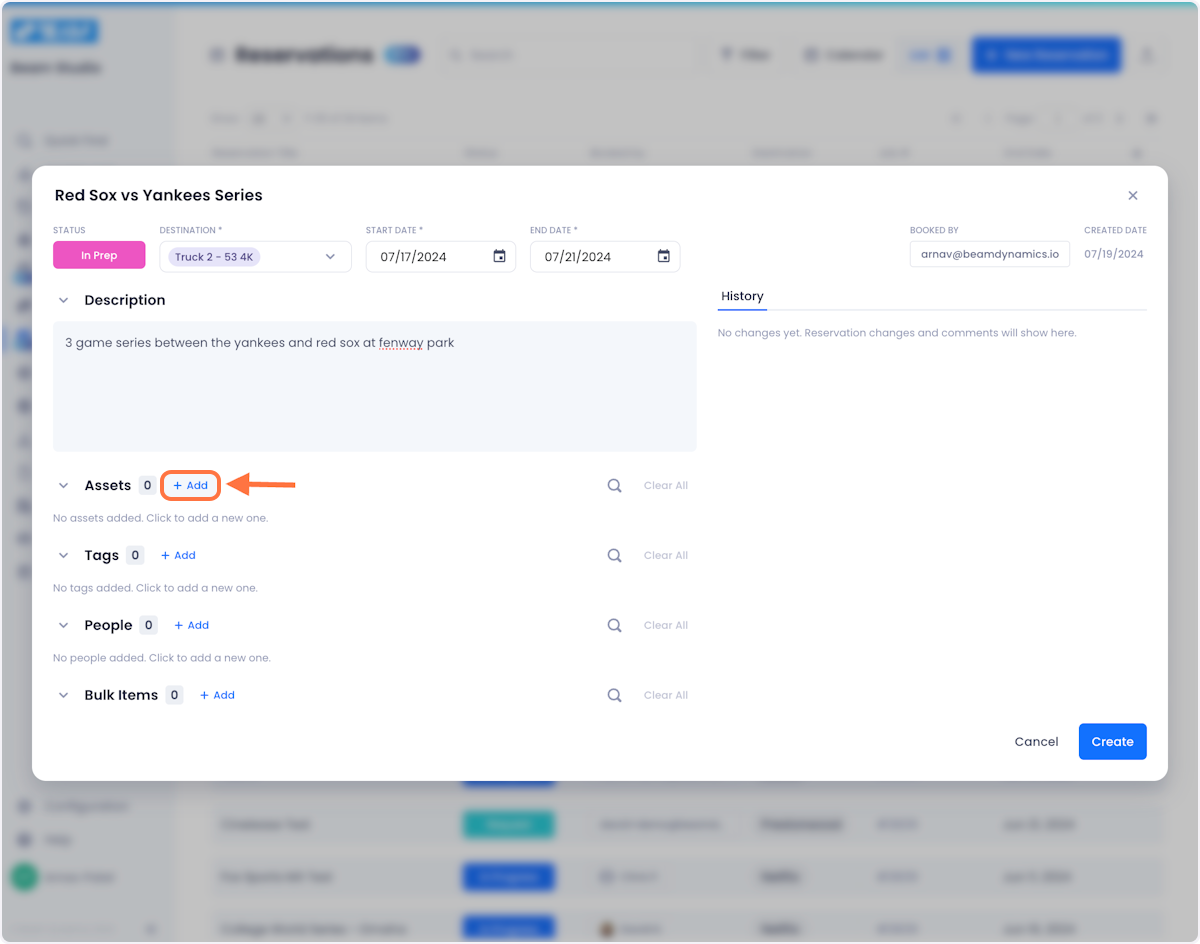Click the People count badge 0
The height and width of the screenshot is (944, 1200).
[x=149, y=626]
